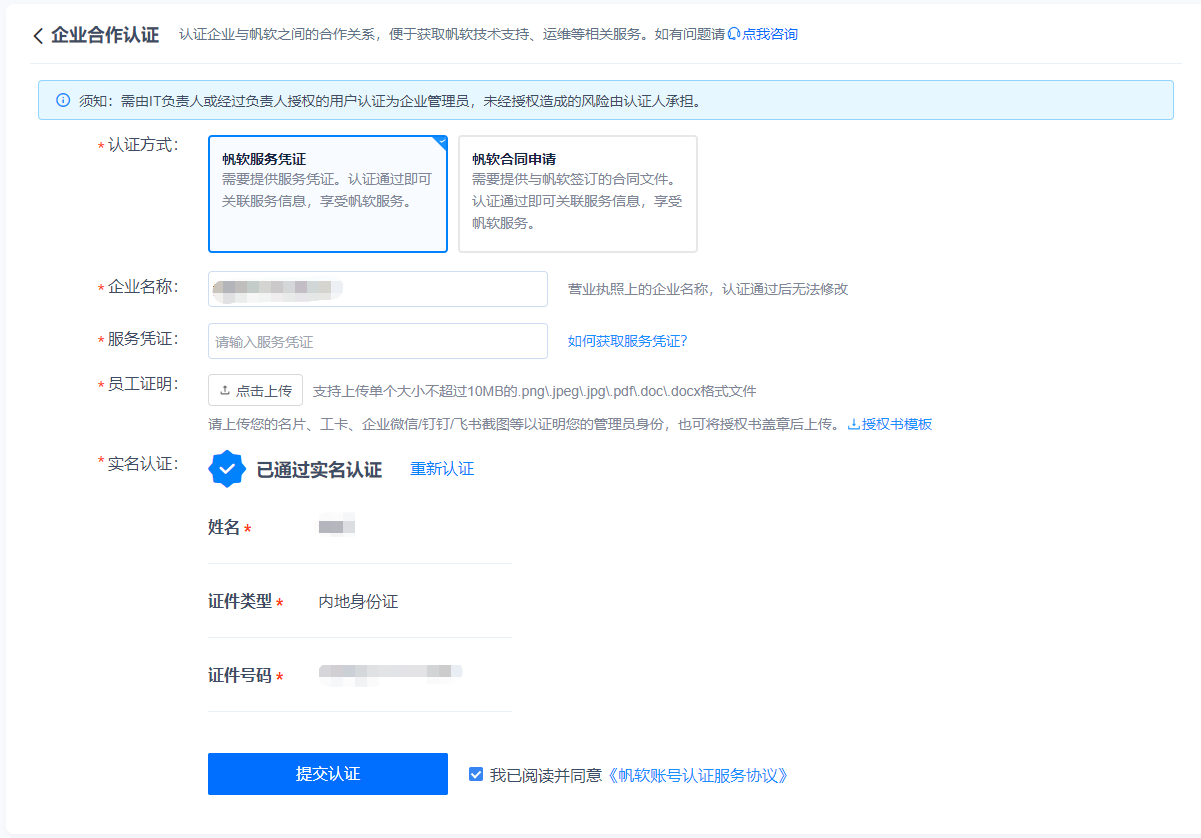Focus the 请输入服务凭证 input field

(378, 341)
